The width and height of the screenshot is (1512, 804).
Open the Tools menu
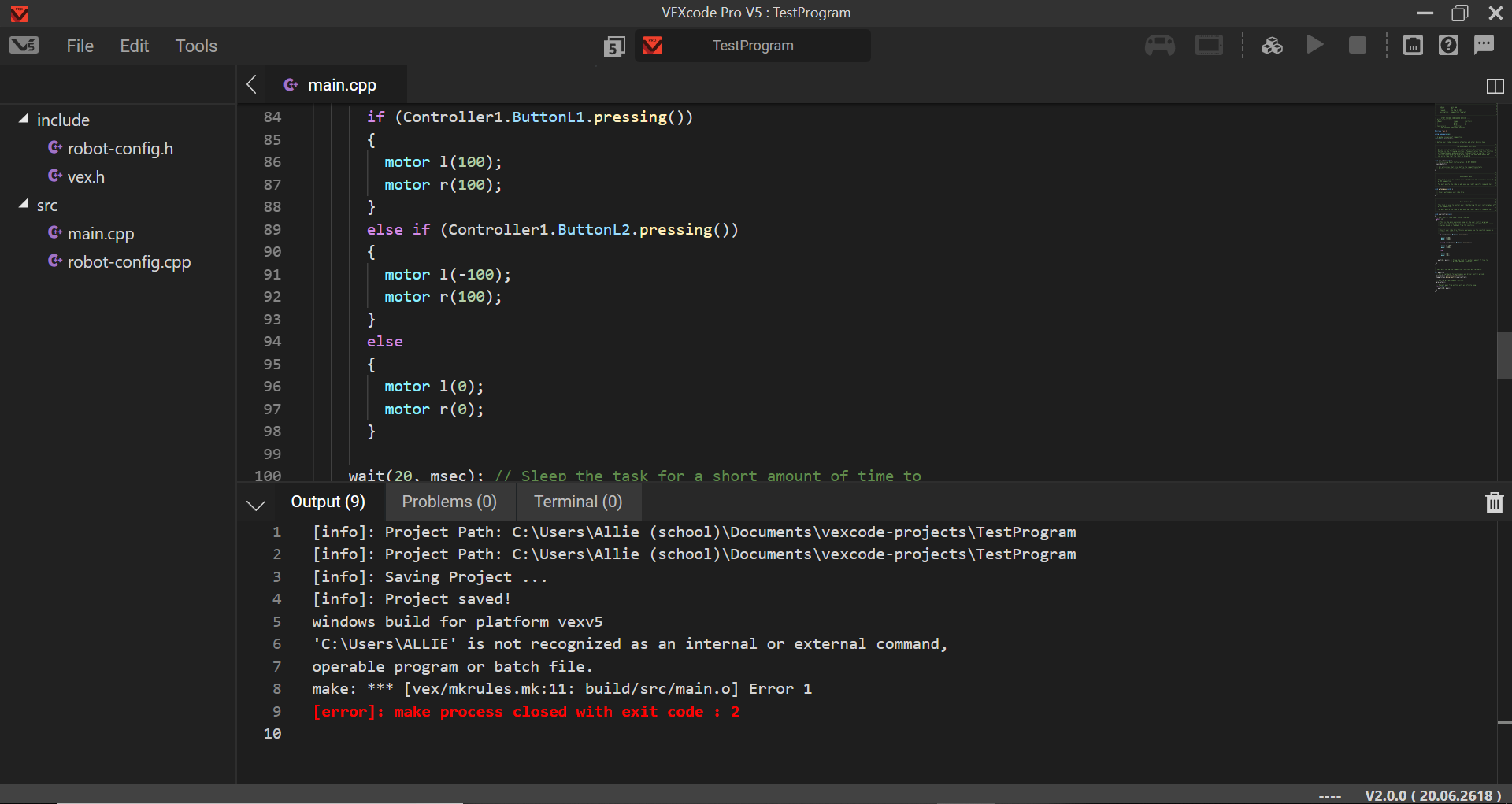[196, 46]
